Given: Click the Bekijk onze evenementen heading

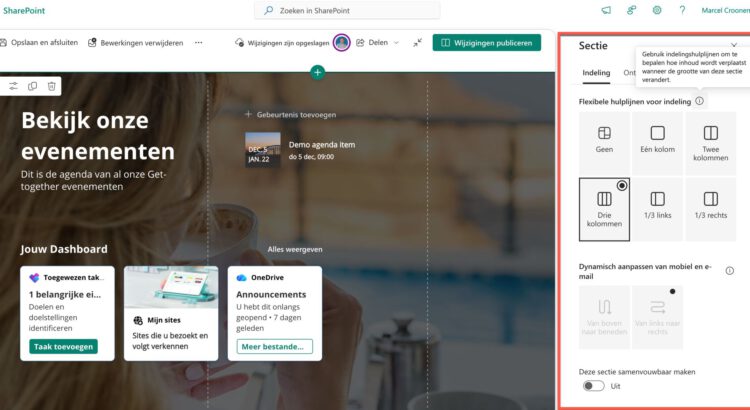Looking at the screenshot, I should (98, 135).
